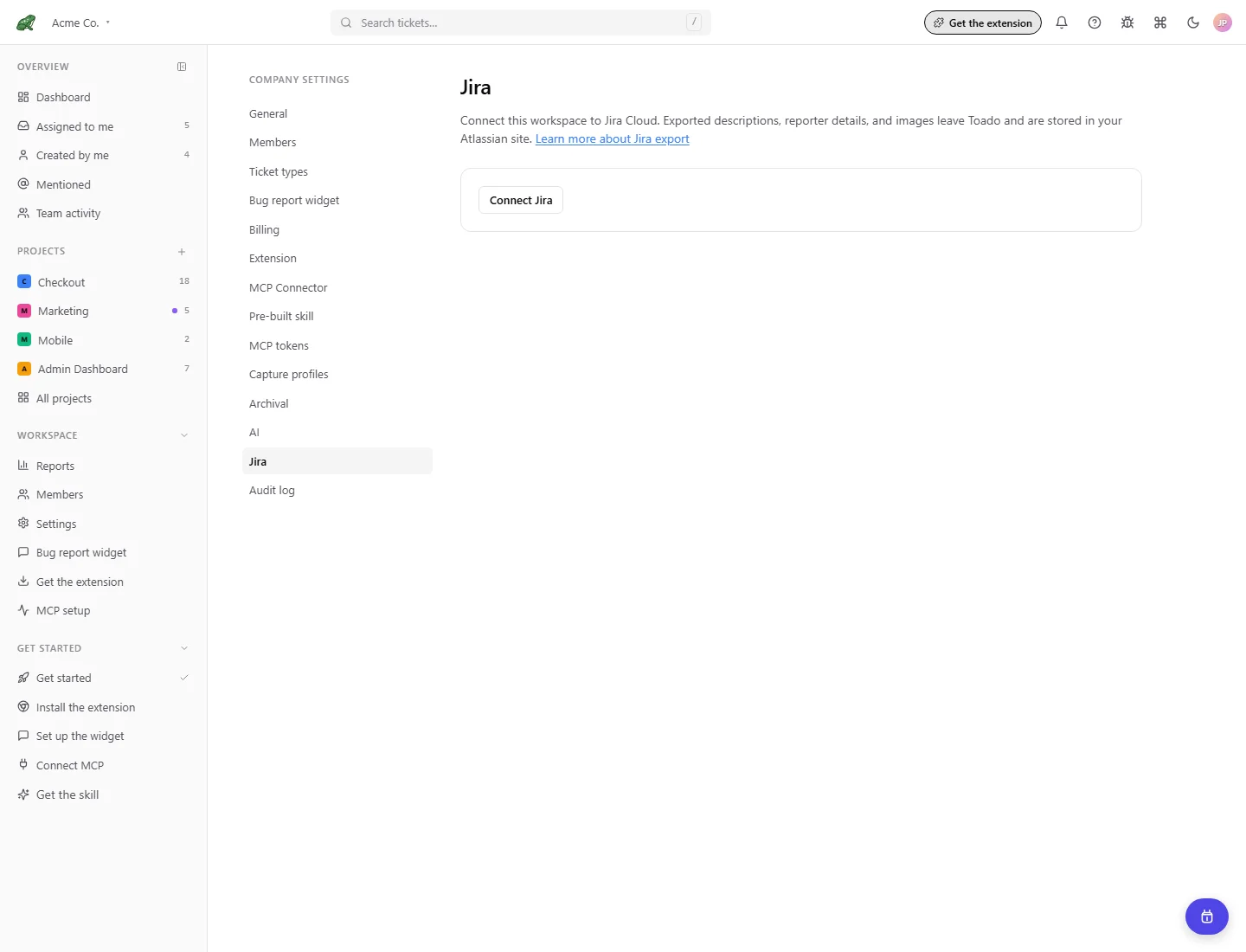Open Assigned to me list
Screen dimensions: 1246x952
[x=104, y=126]
